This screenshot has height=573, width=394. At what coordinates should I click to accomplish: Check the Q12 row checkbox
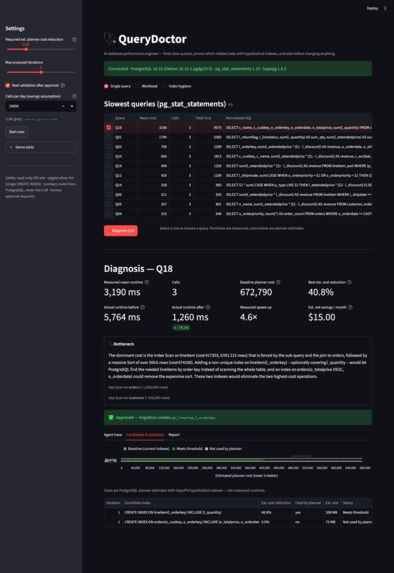[109, 175]
